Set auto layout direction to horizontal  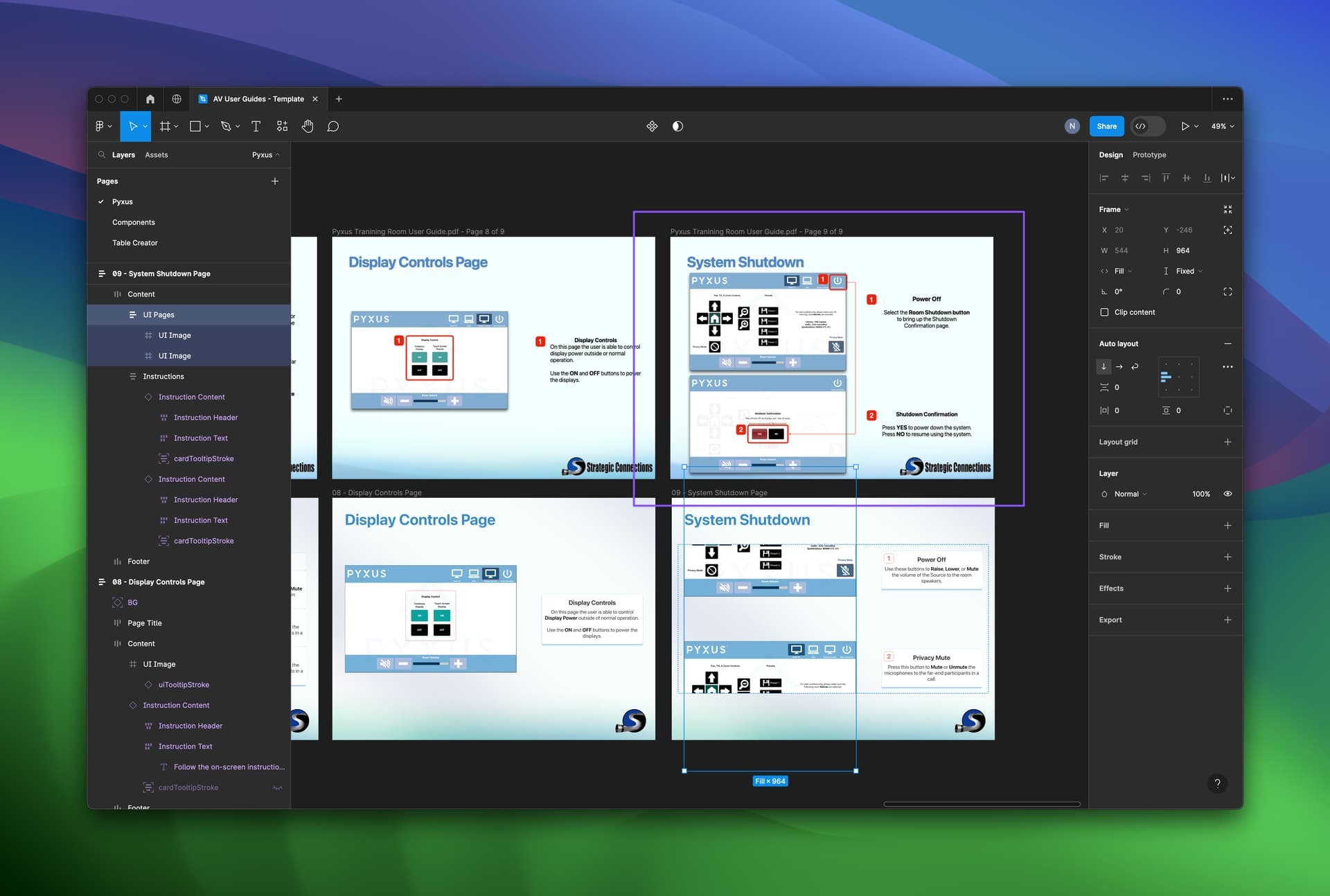(1119, 366)
